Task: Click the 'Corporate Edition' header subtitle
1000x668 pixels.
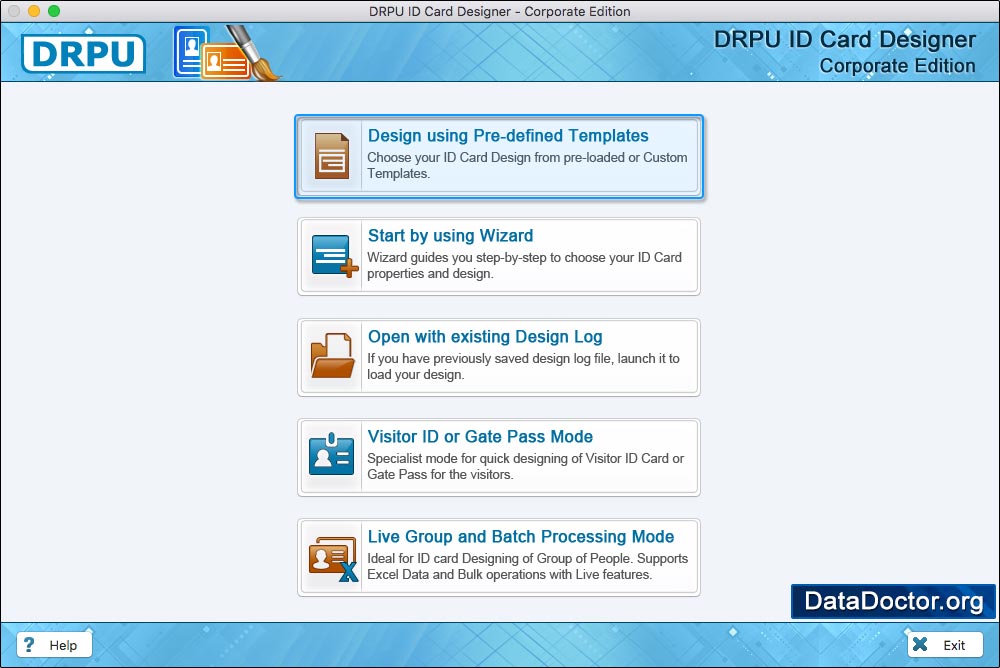Action: [897, 66]
